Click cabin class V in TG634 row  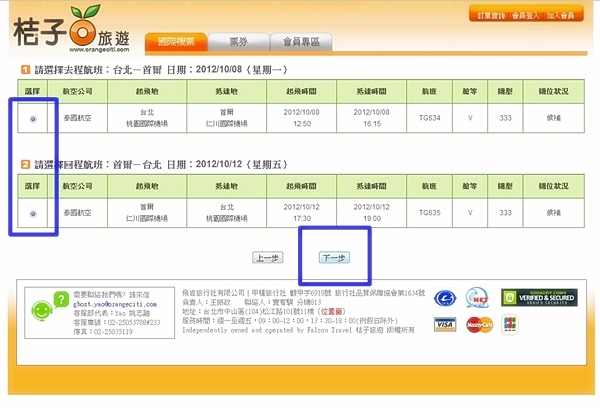(x=470, y=118)
